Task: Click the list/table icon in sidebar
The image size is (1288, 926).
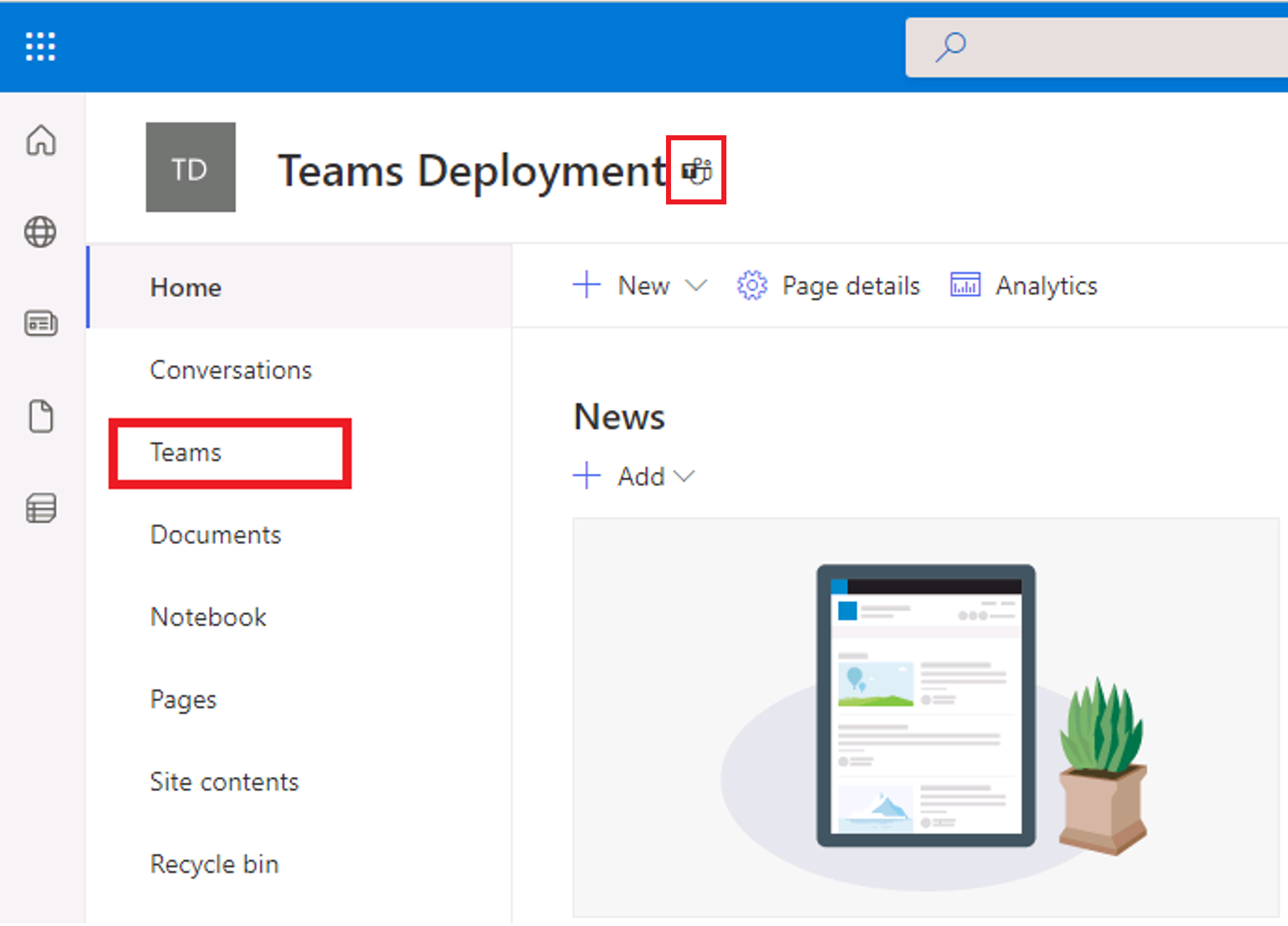Action: tap(40, 501)
